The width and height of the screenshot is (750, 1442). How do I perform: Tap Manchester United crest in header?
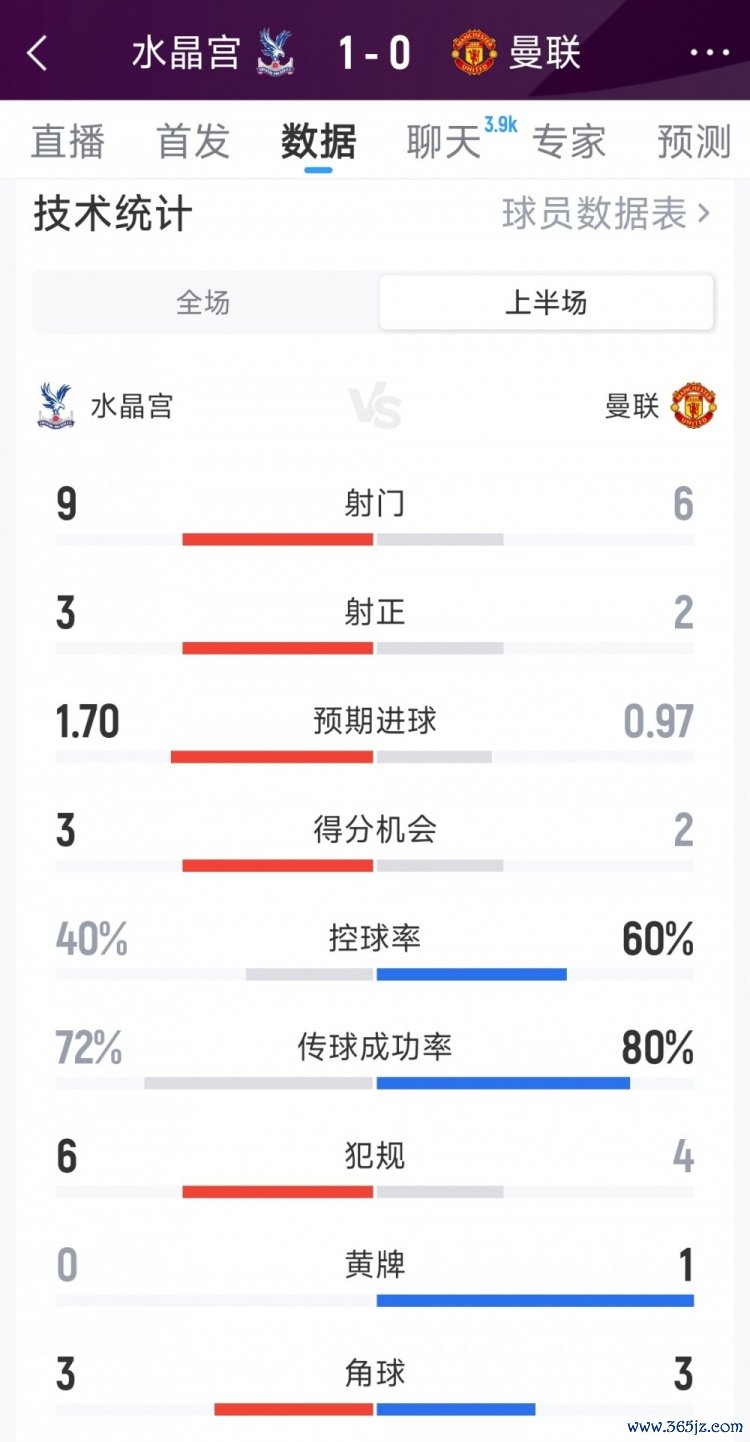tap(473, 52)
